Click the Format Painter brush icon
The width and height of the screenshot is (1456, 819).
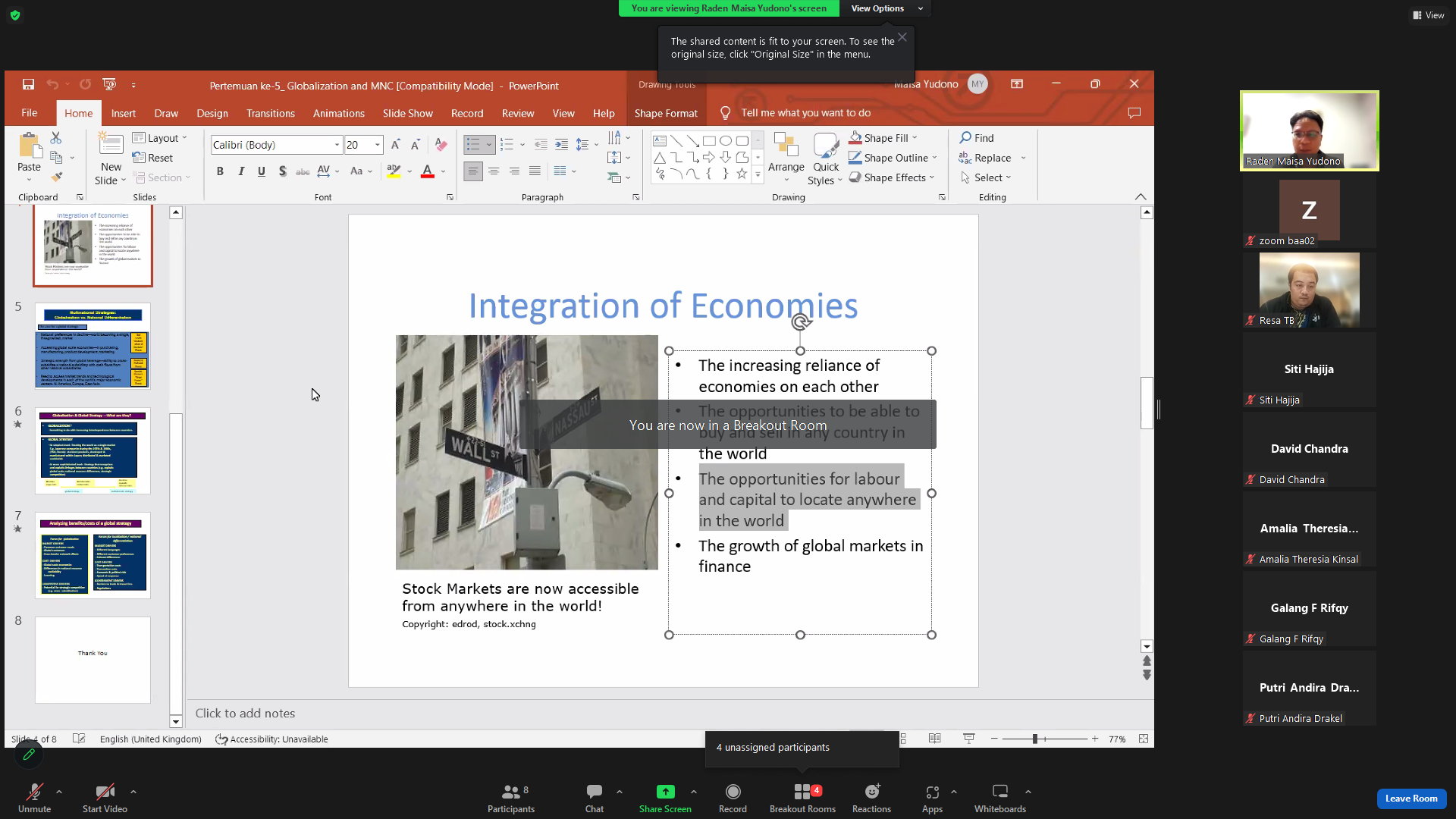click(x=57, y=177)
